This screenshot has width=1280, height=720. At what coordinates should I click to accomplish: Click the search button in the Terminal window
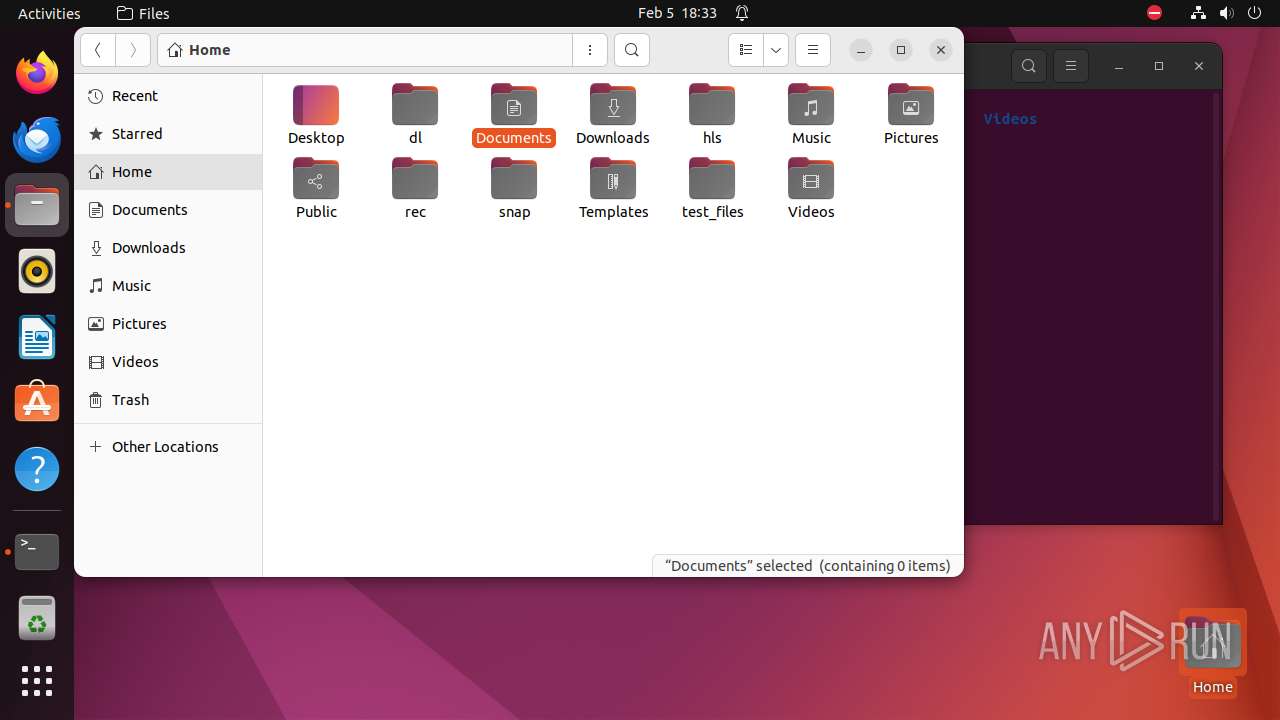(x=1029, y=66)
